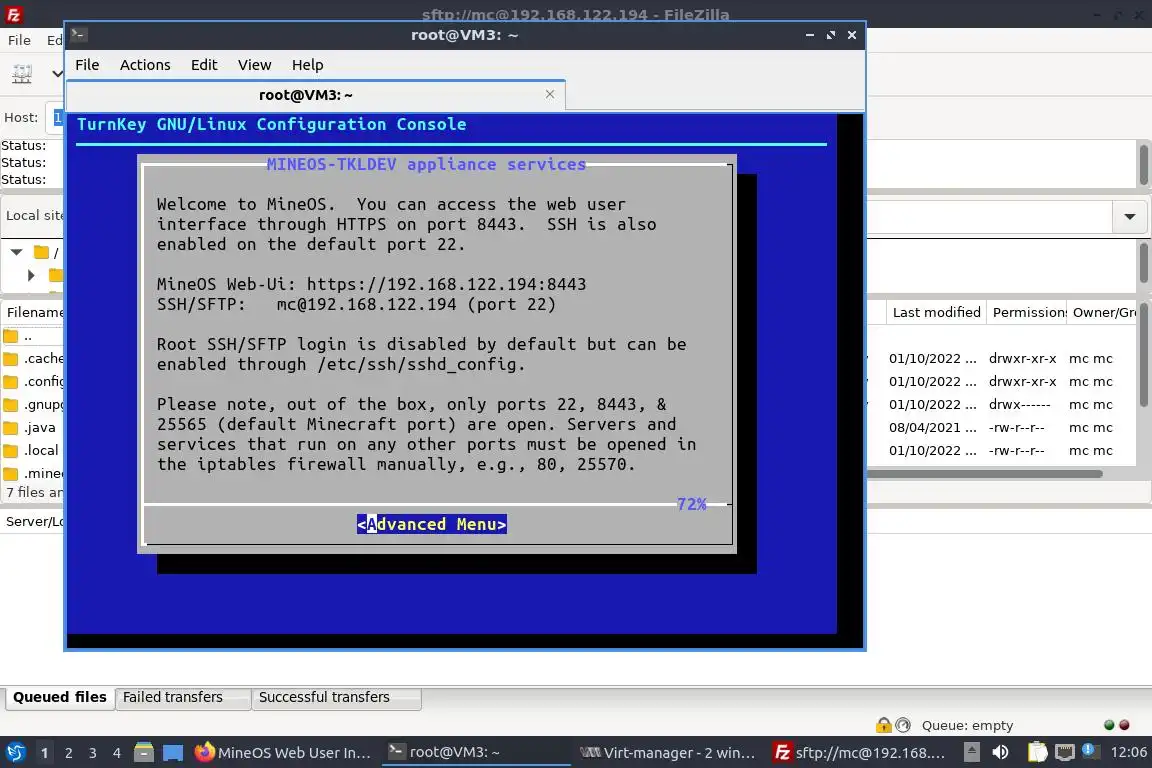Switch to Virt-manager taskbar entry
Viewport: 1152px width, 768px height.
[667, 752]
